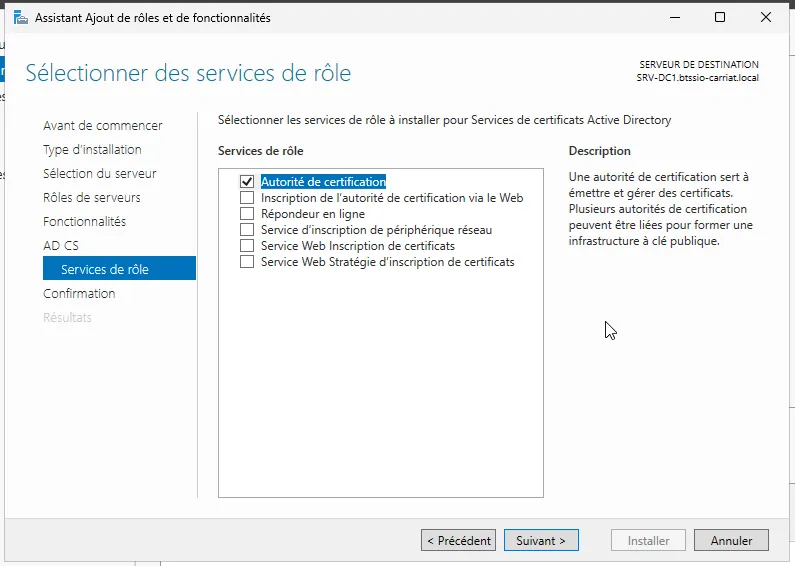The image size is (795, 566).
Task: Close the wizard with the X icon
Action: (x=766, y=18)
